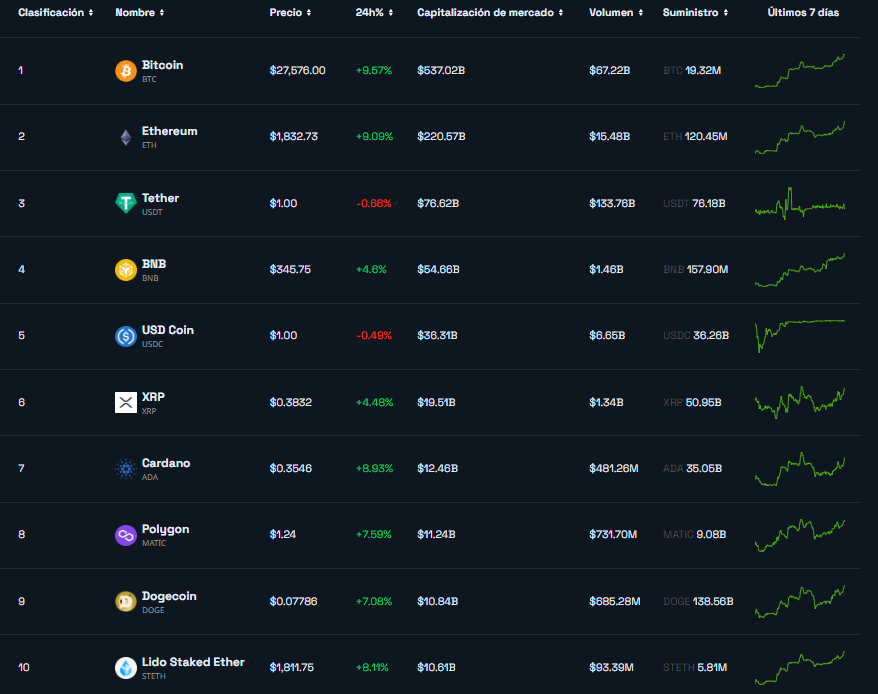Click the Últimos 7 días header
The height and width of the screenshot is (694, 878).
tap(803, 12)
